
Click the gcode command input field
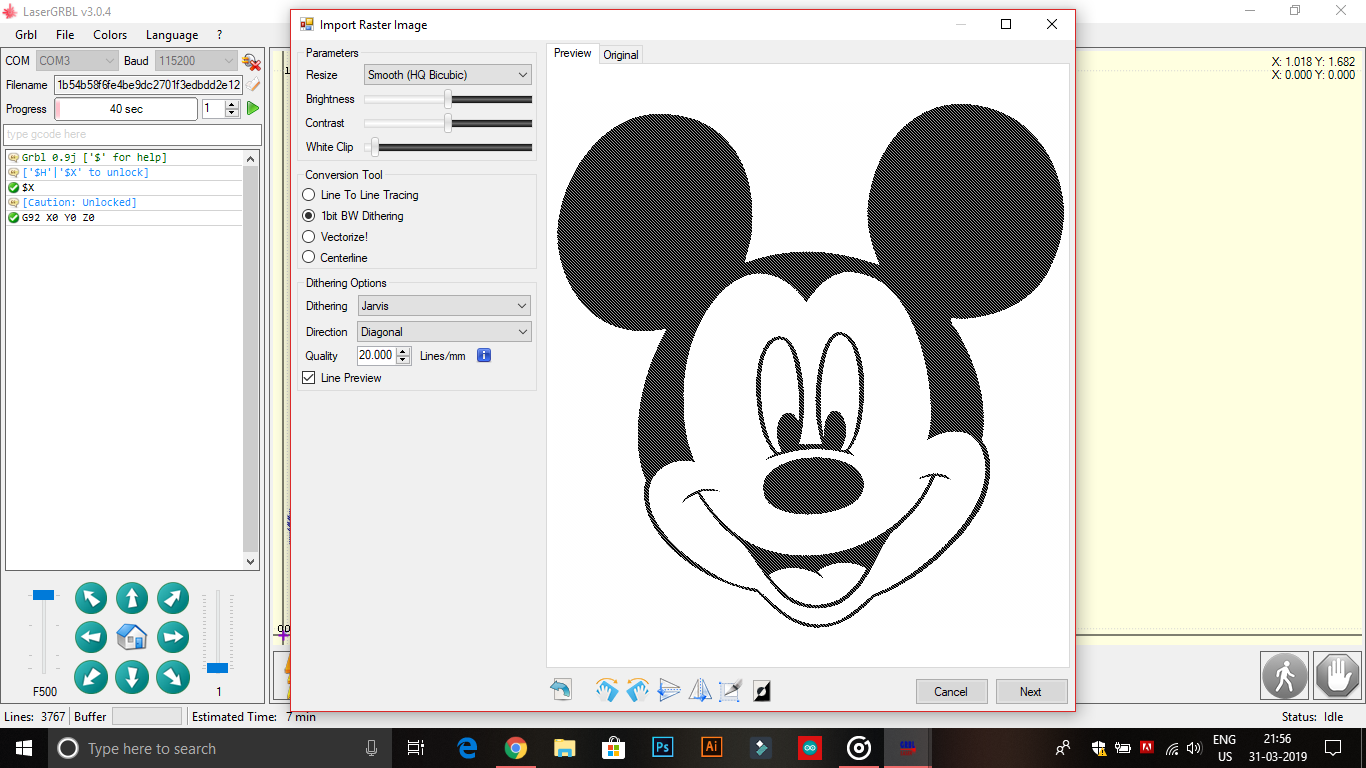coord(130,134)
